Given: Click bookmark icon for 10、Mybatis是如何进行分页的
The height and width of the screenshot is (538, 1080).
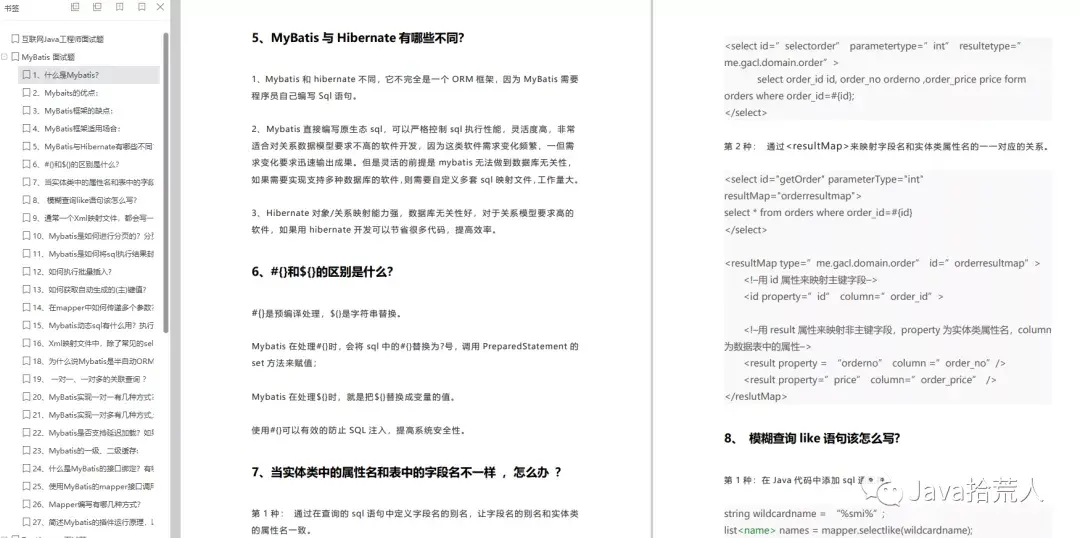Looking at the screenshot, I should (x=26, y=236).
